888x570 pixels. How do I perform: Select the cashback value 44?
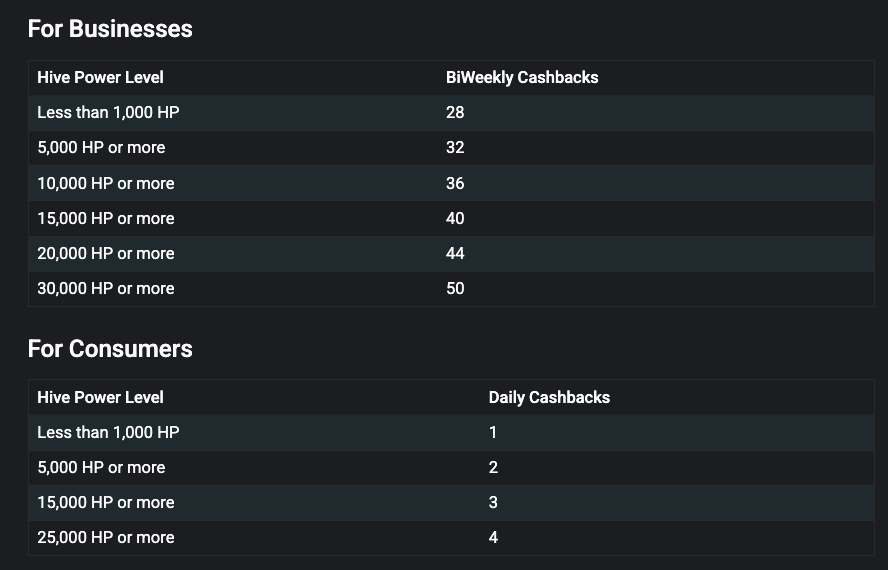click(455, 253)
